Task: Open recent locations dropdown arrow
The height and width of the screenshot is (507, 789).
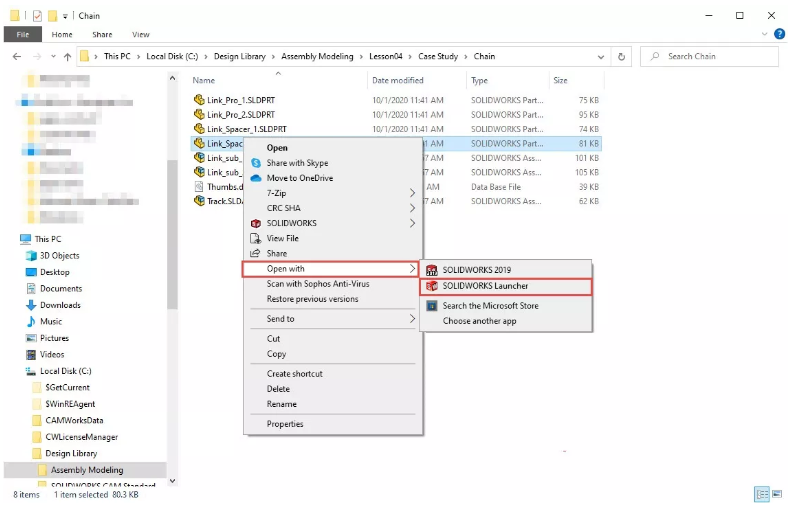Action: click(x=53, y=56)
